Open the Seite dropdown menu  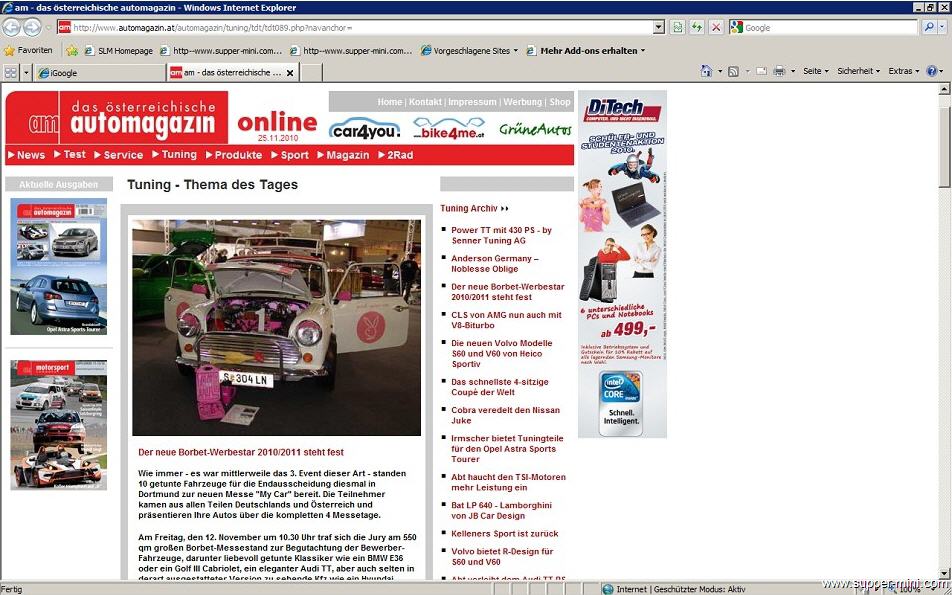click(814, 72)
